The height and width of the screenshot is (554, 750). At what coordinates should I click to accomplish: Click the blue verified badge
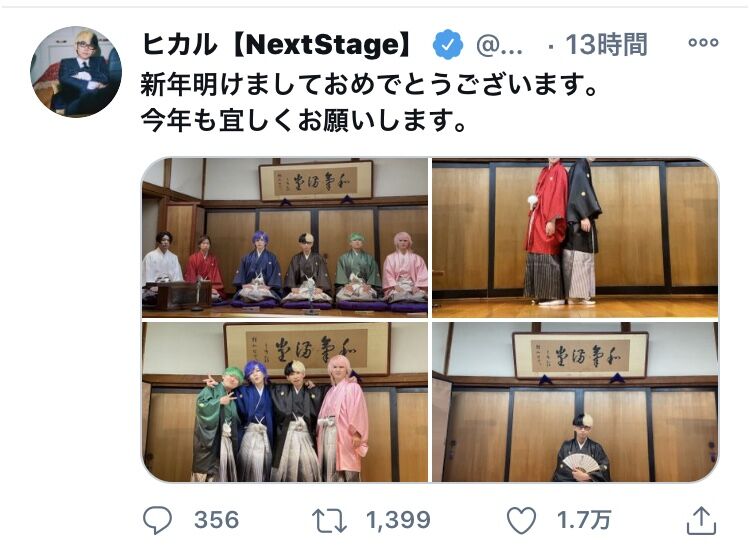447,44
